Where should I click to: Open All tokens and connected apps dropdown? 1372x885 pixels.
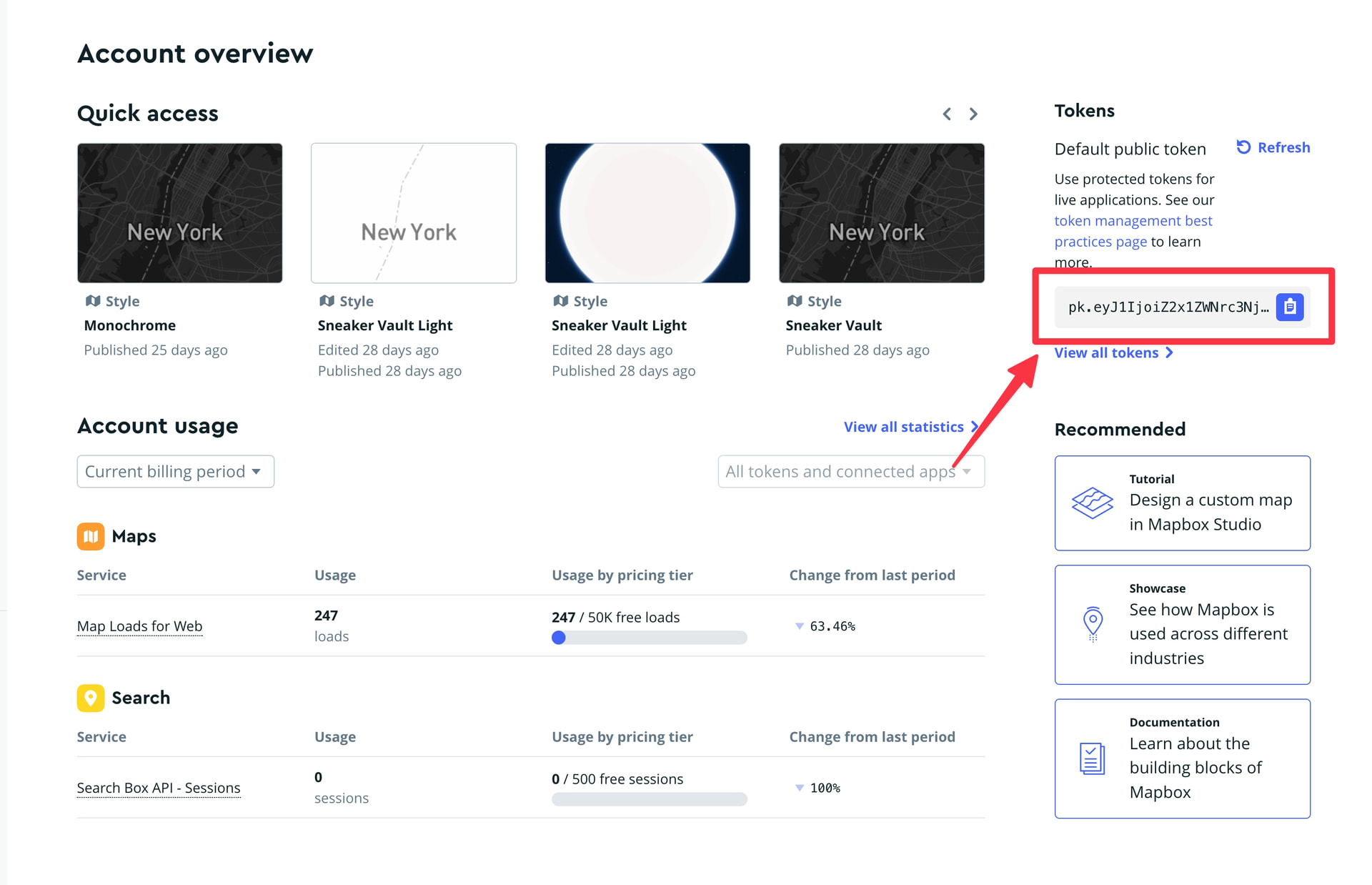tap(851, 472)
